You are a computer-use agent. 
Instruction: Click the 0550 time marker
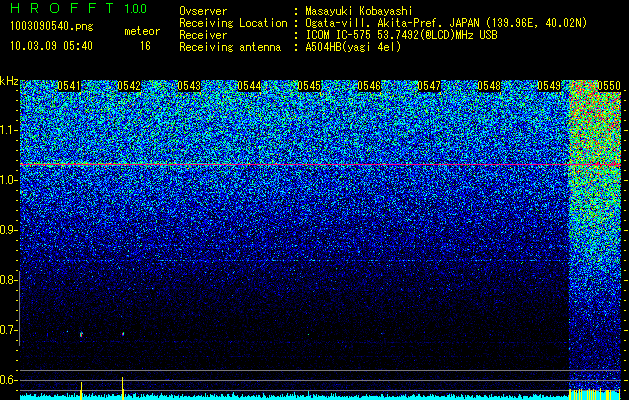609,86
